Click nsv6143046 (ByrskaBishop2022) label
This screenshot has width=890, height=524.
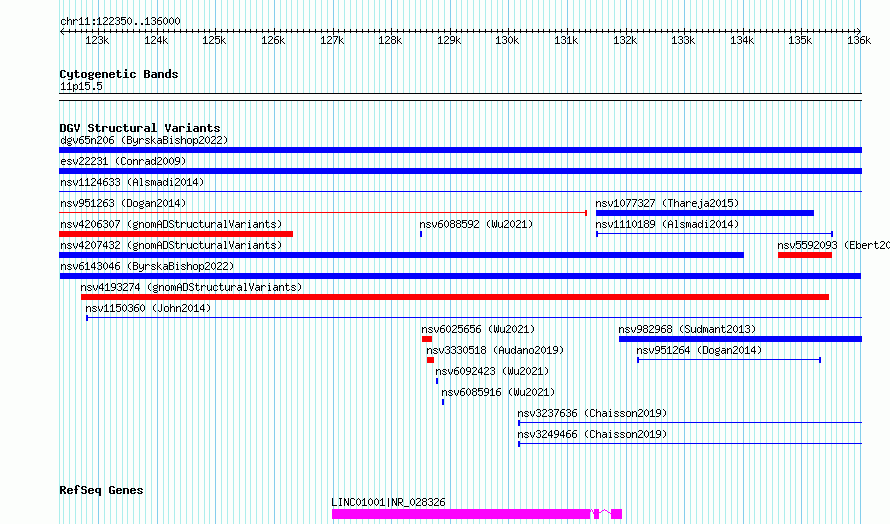[x=147, y=266]
